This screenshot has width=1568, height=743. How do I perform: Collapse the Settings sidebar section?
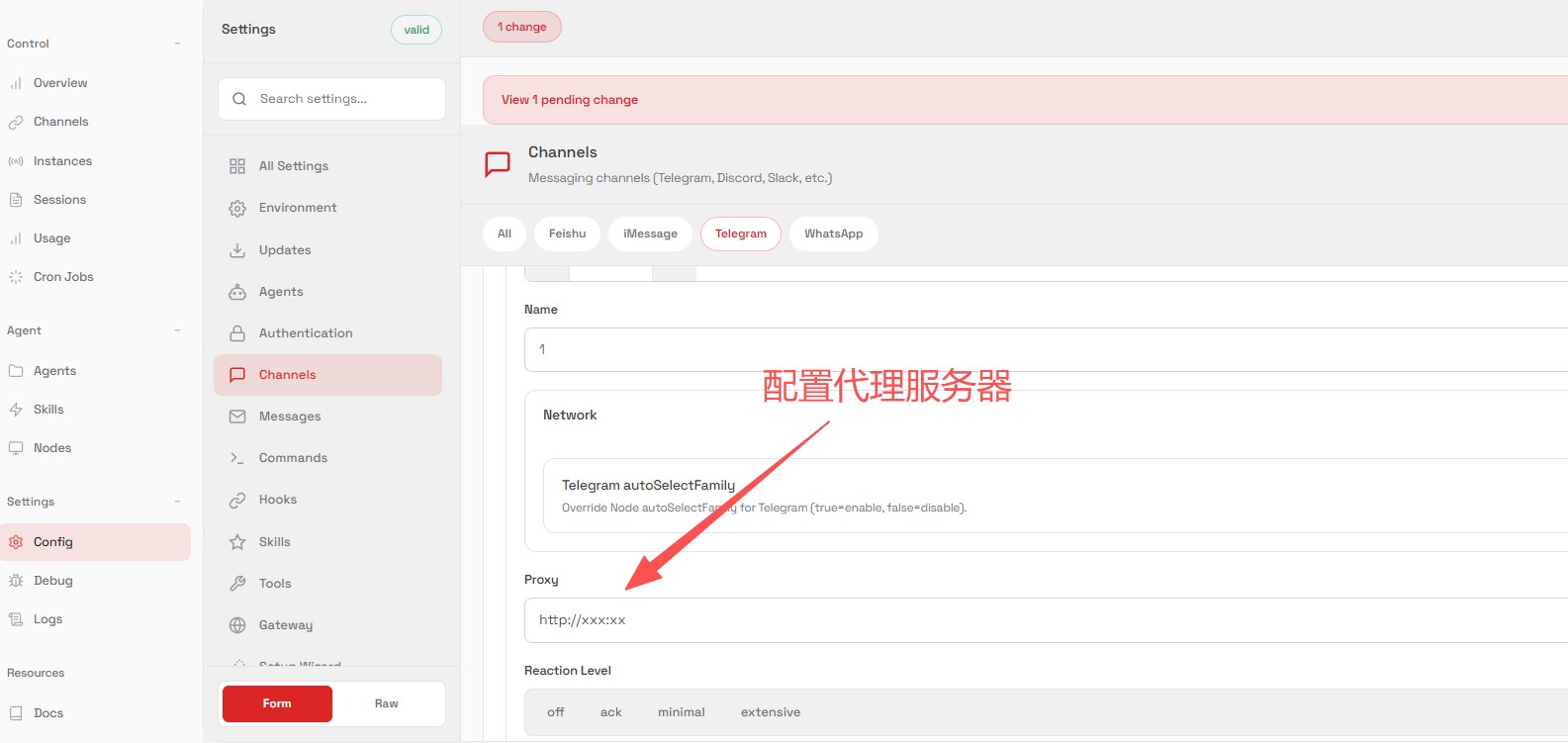click(177, 502)
